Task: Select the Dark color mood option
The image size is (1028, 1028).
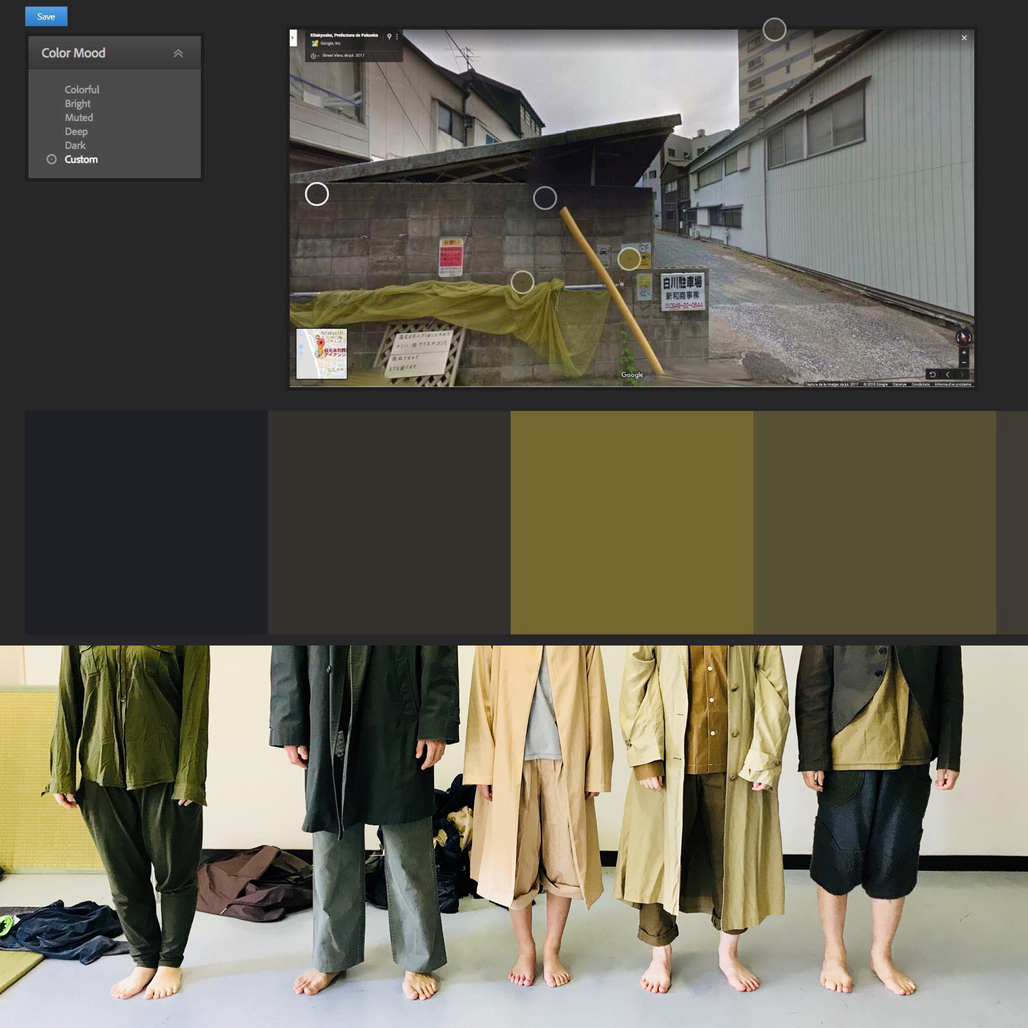Action: [75, 146]
